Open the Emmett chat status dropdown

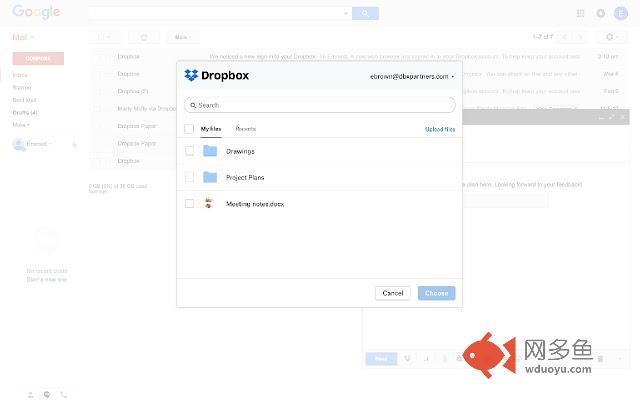pos(39,144)
